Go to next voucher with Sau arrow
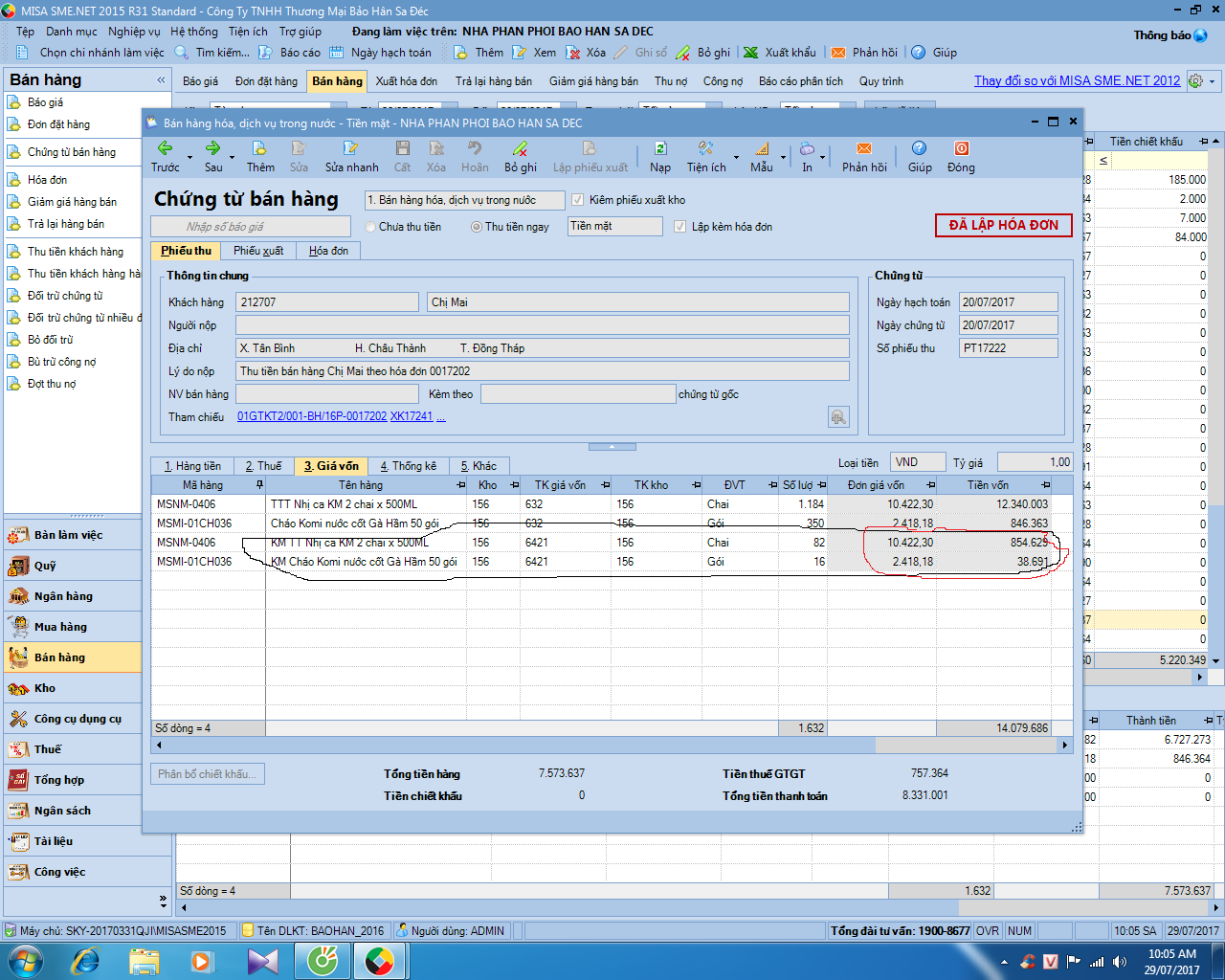Screen dimensions: 1225x980 tap(212, 156)
